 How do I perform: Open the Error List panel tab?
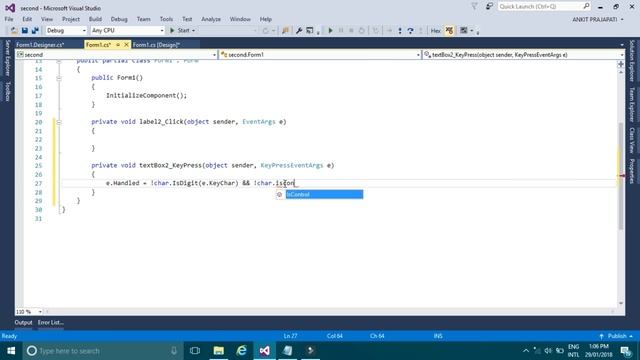[x=51, y=322]
